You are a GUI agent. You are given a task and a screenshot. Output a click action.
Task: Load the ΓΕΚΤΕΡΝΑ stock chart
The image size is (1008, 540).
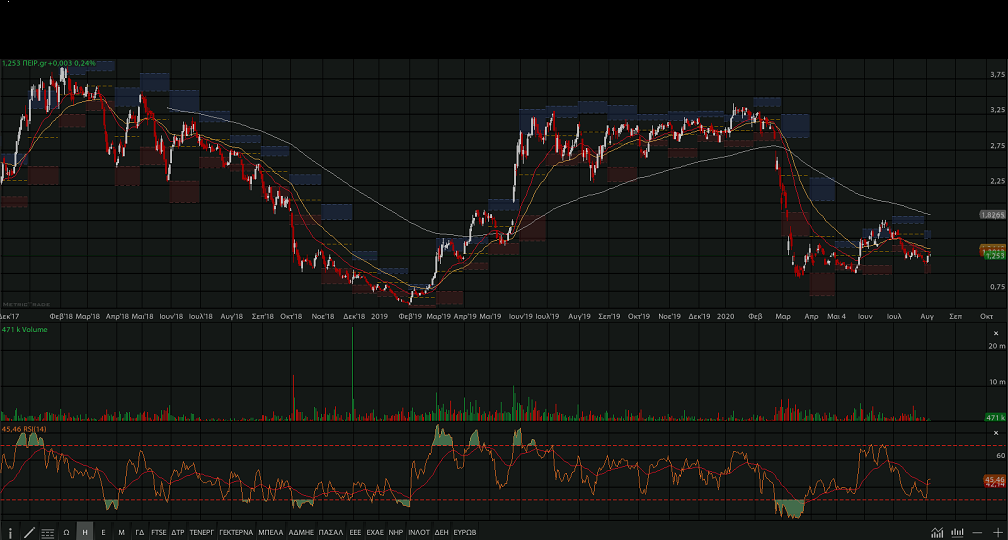point(236,532)
